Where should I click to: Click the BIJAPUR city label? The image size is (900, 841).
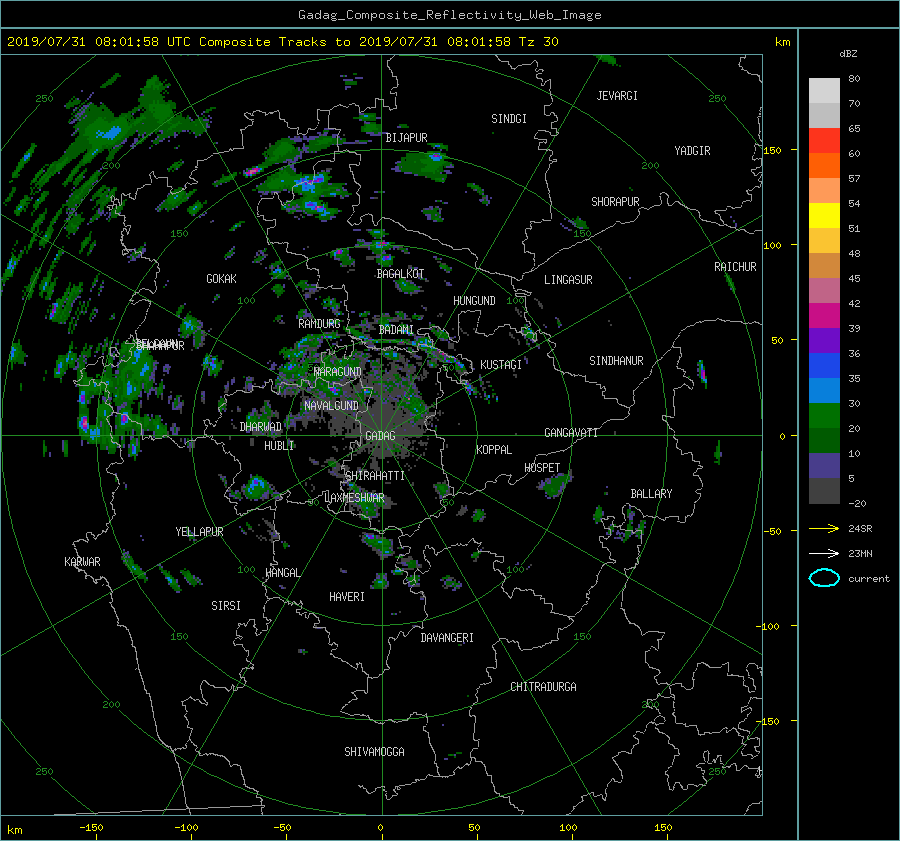pos(406,138)
